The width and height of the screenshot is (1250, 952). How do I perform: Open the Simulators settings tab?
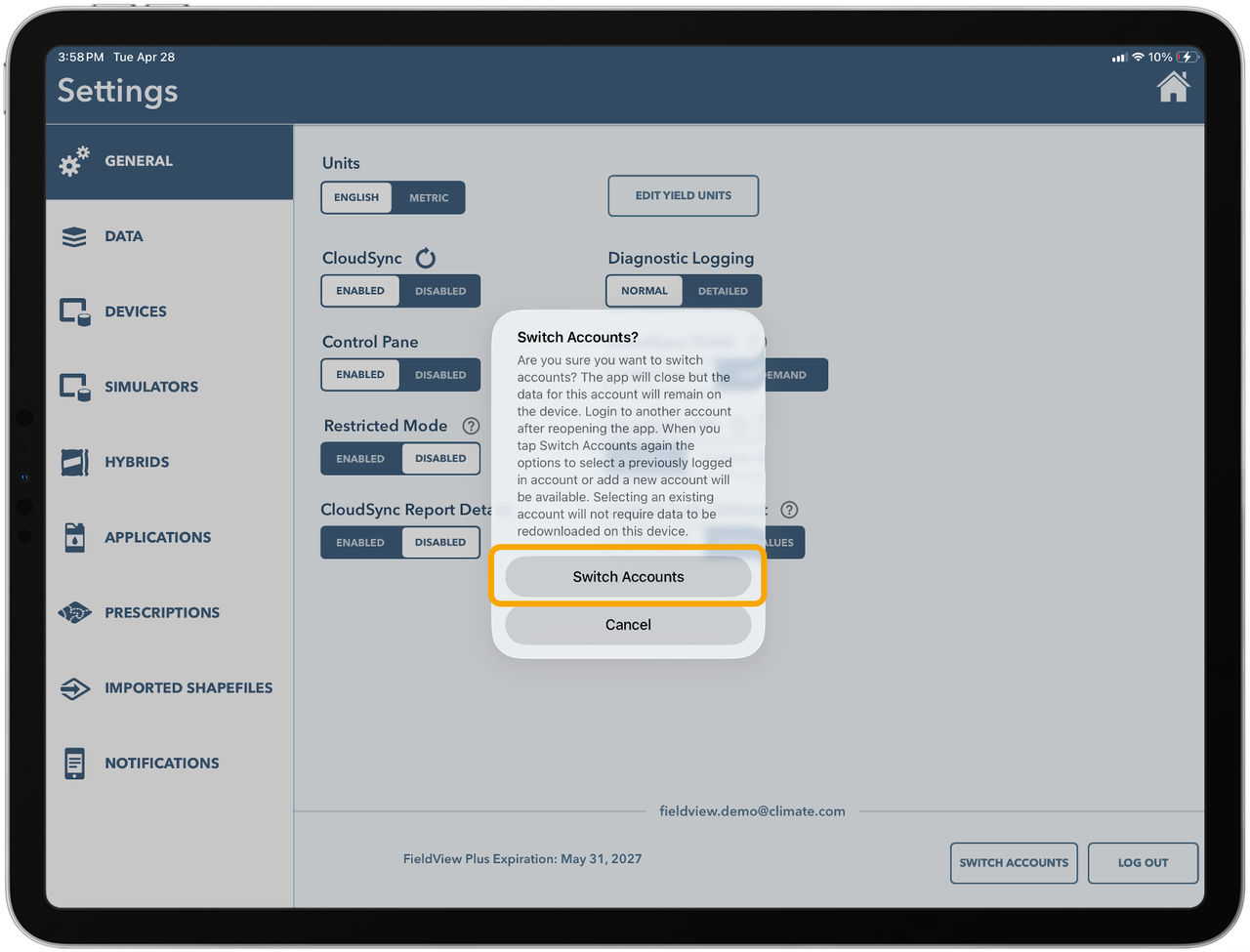pyautogui.click(x=169, y=387)
